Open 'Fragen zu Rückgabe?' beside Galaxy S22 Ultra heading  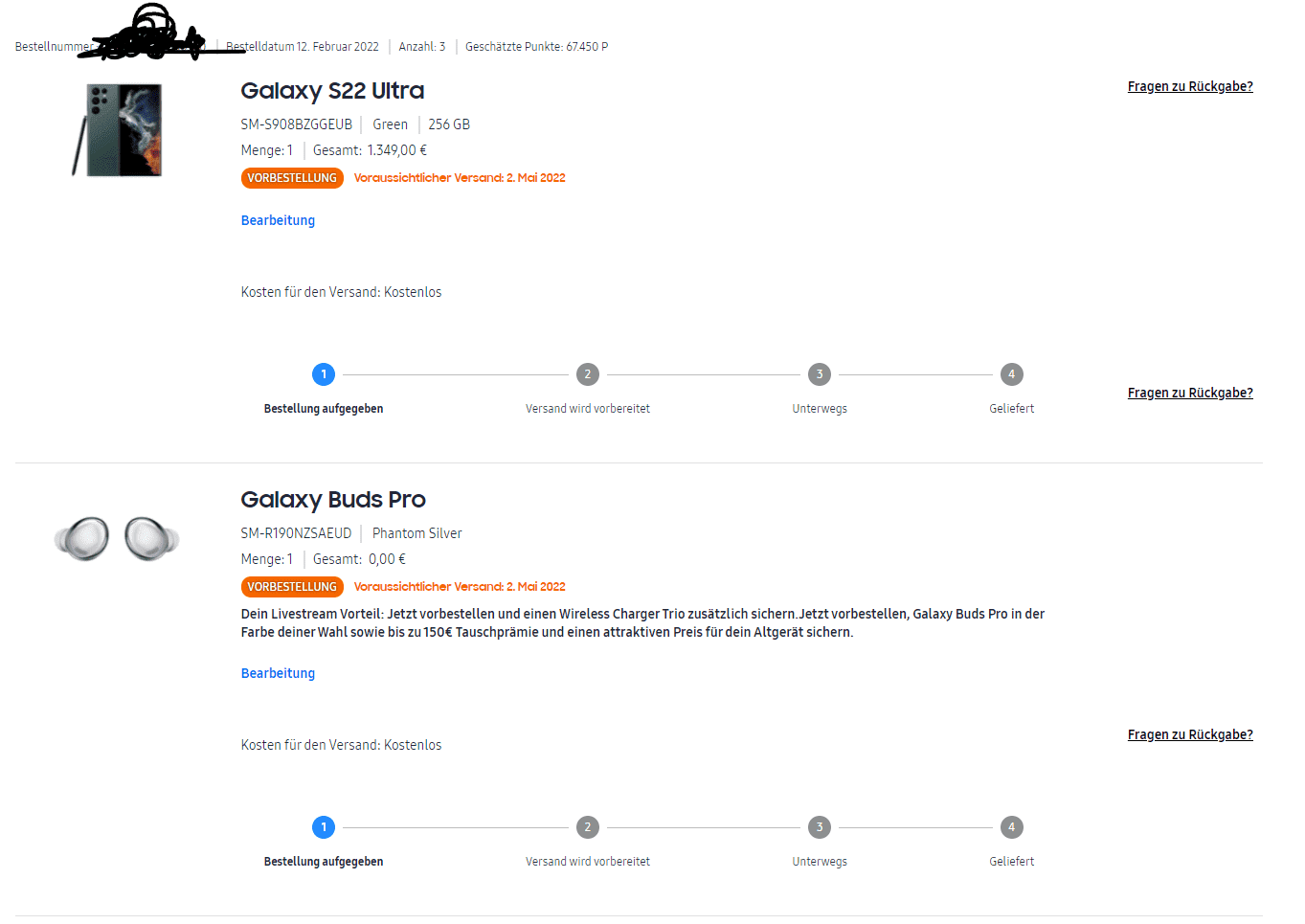[1190, 86]
